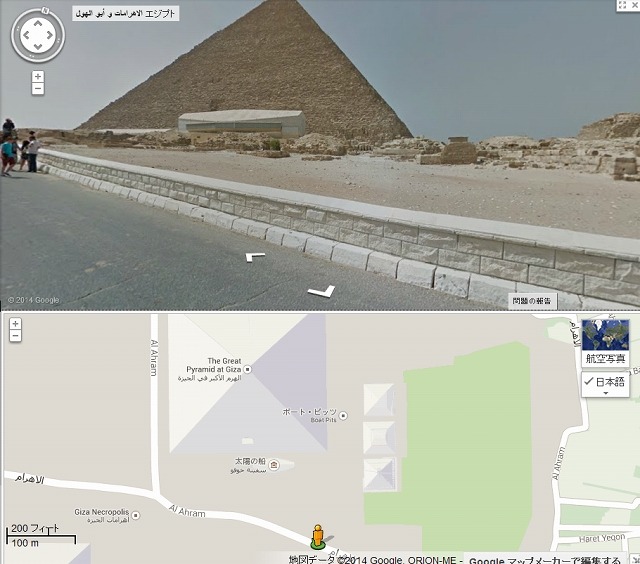This screenshot has height=564, width=640.
Task: Zoom in Street View with plus button
Action: (x=38, y=76)
